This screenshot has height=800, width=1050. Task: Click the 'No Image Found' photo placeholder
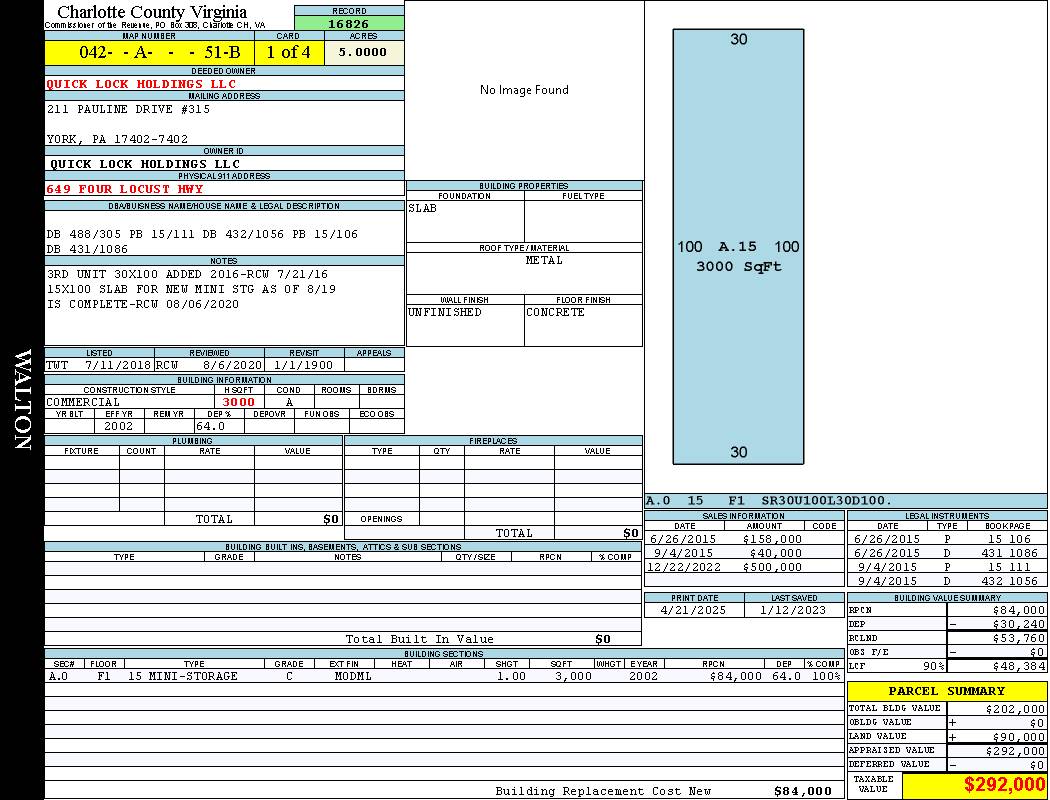pos(524,90)
